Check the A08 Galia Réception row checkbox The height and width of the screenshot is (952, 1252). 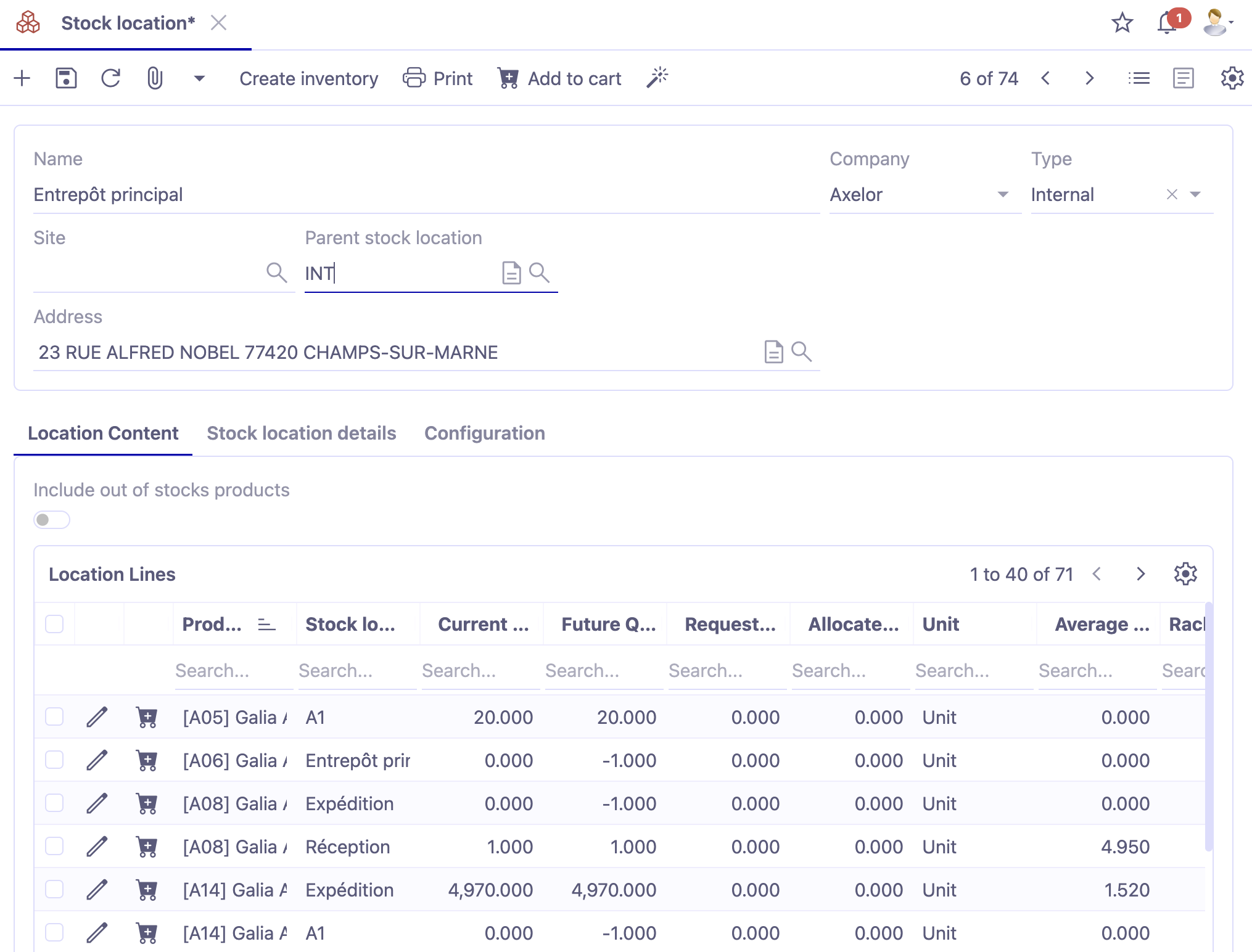point(54,847)
